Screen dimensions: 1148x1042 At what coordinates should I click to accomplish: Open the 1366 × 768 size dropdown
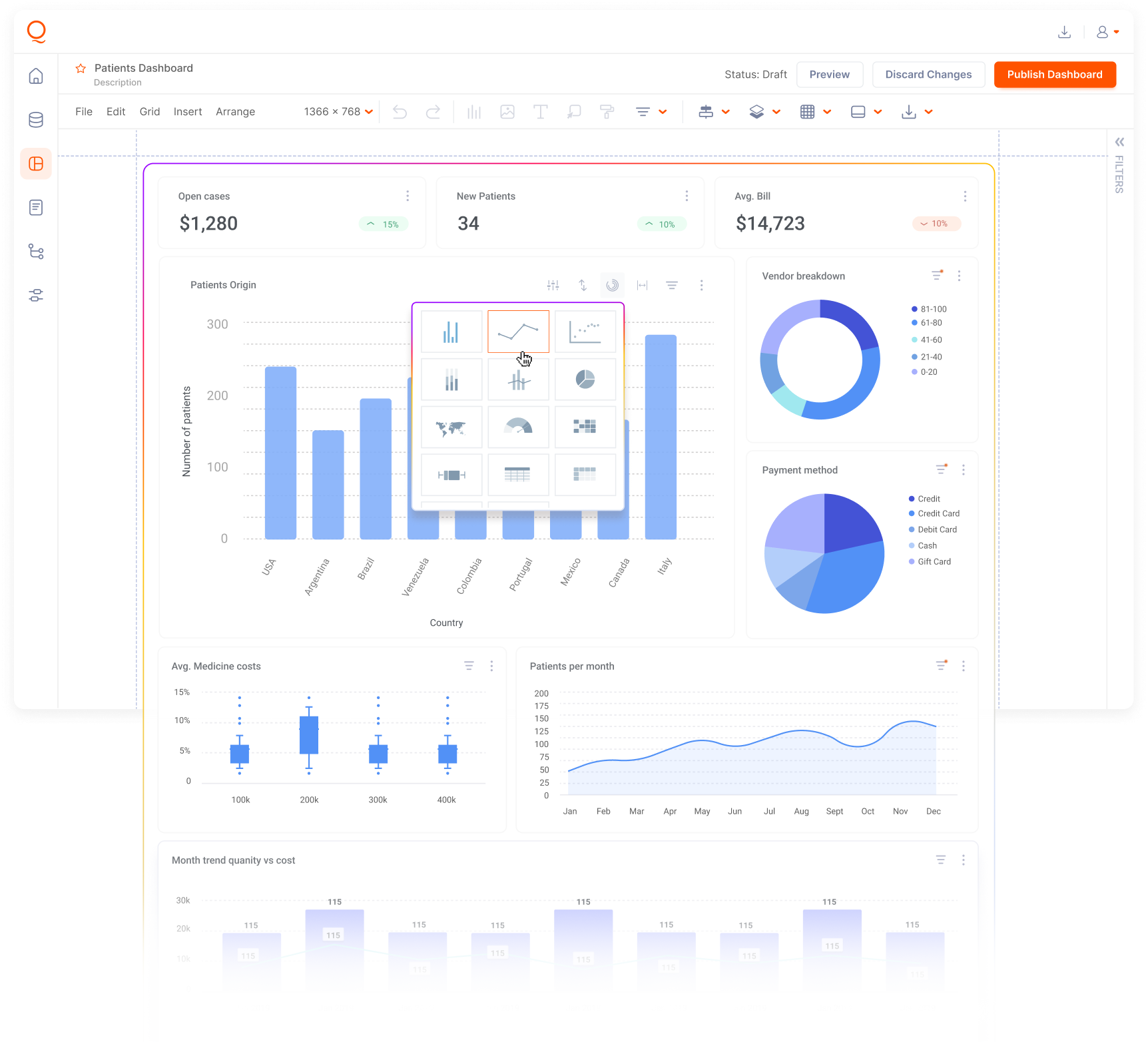click(338, 112)
